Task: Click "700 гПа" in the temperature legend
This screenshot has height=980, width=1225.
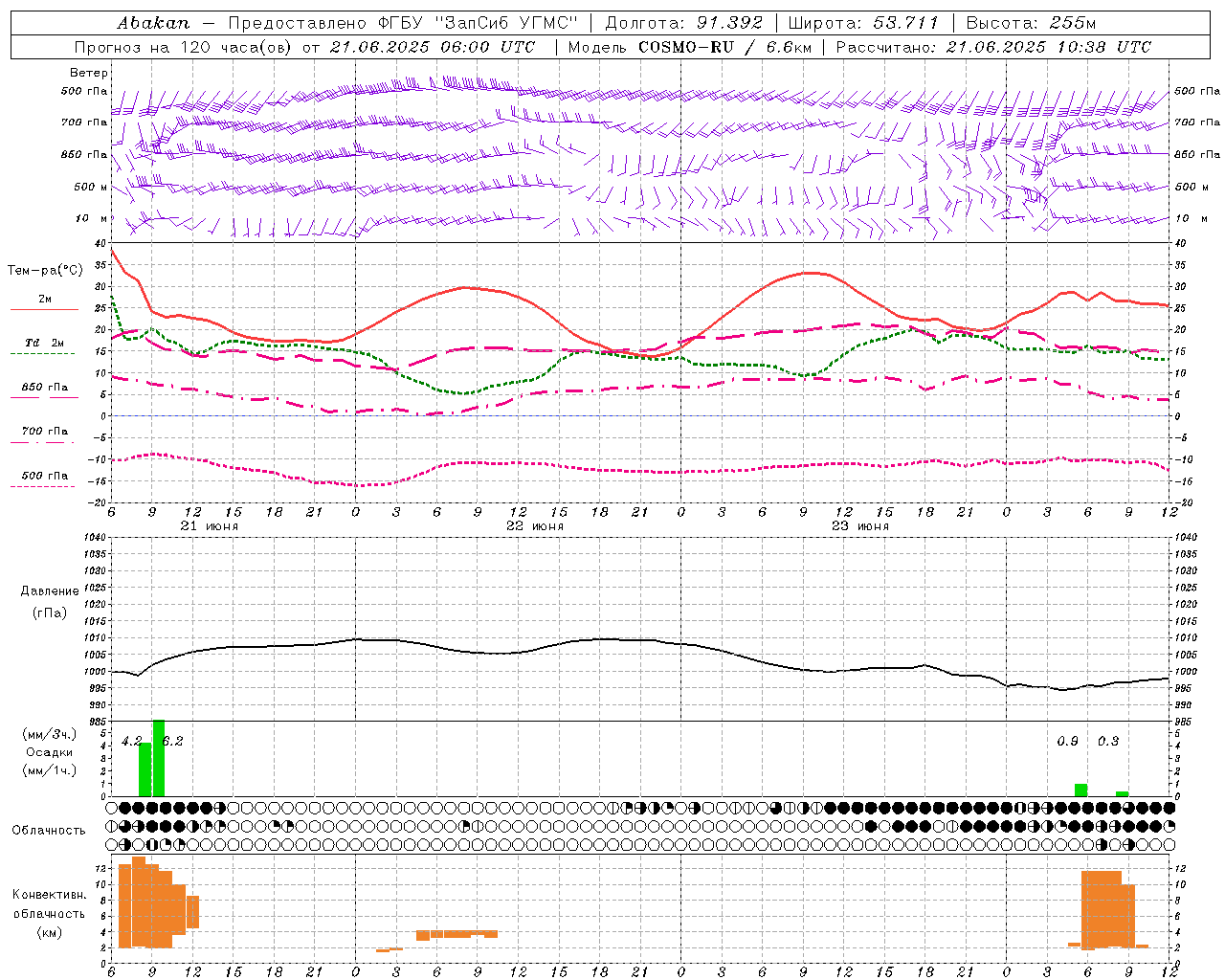Action: pos(44,432)
